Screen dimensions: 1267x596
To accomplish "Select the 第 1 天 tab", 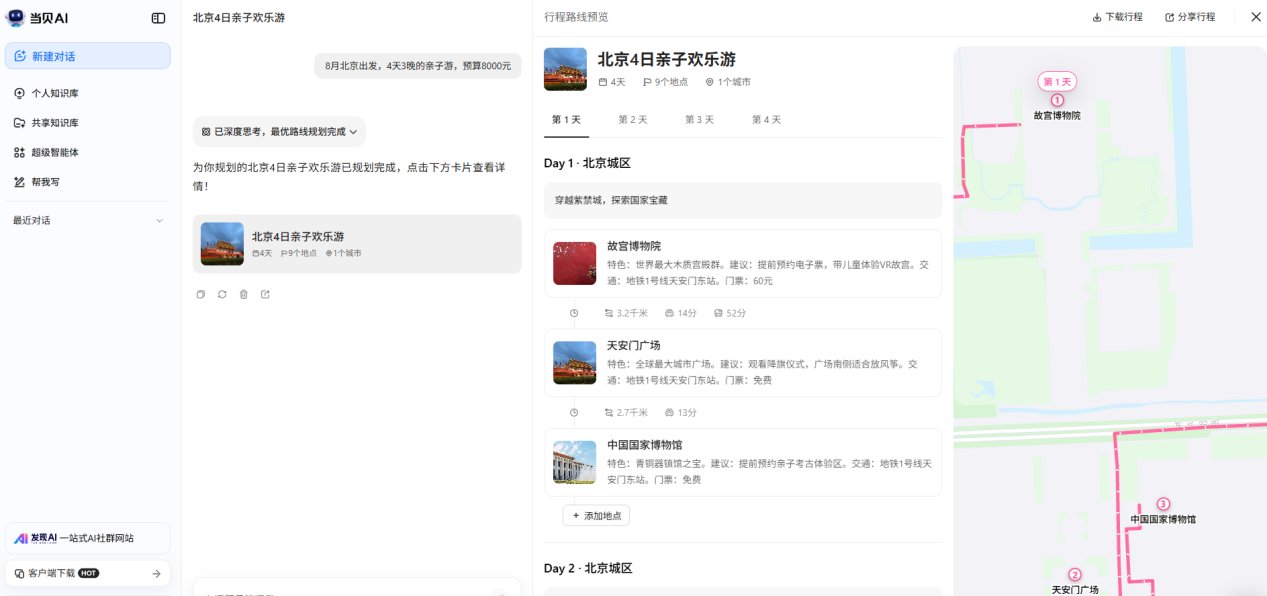I will tap(566, 119).
